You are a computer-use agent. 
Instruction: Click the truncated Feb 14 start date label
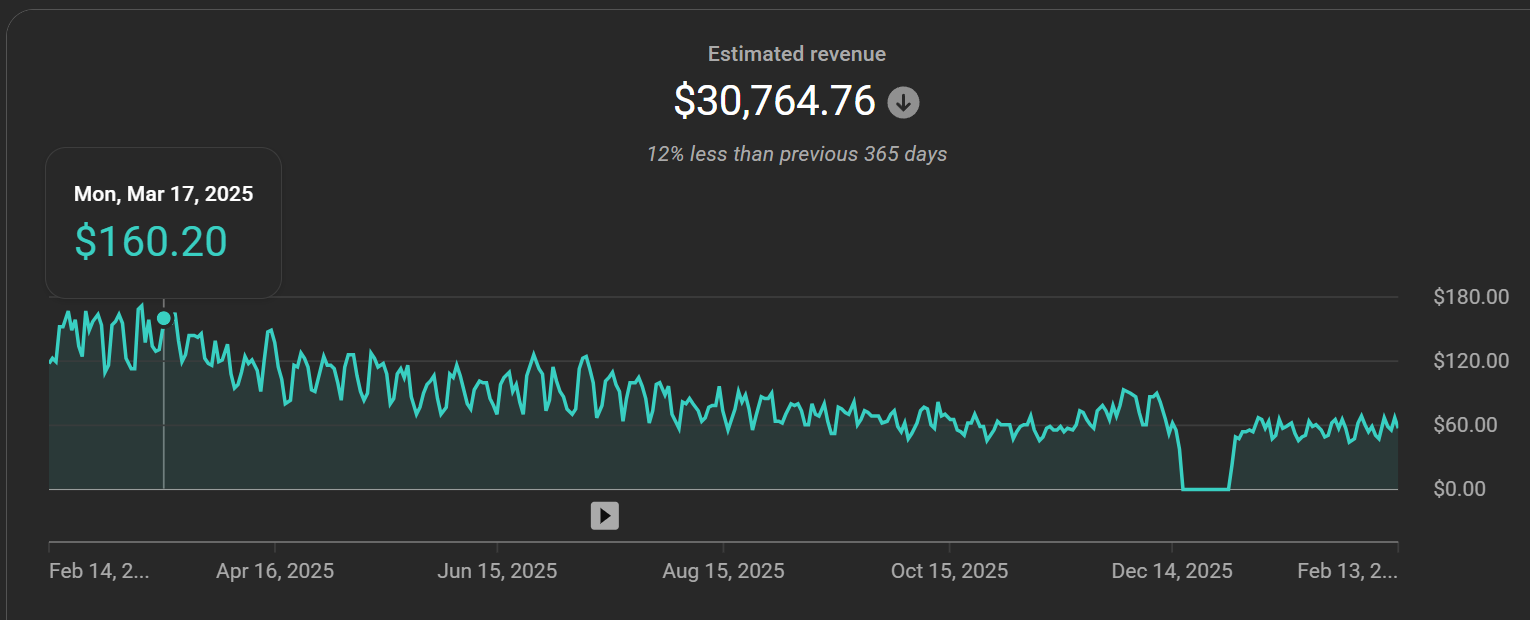(99, 571)
